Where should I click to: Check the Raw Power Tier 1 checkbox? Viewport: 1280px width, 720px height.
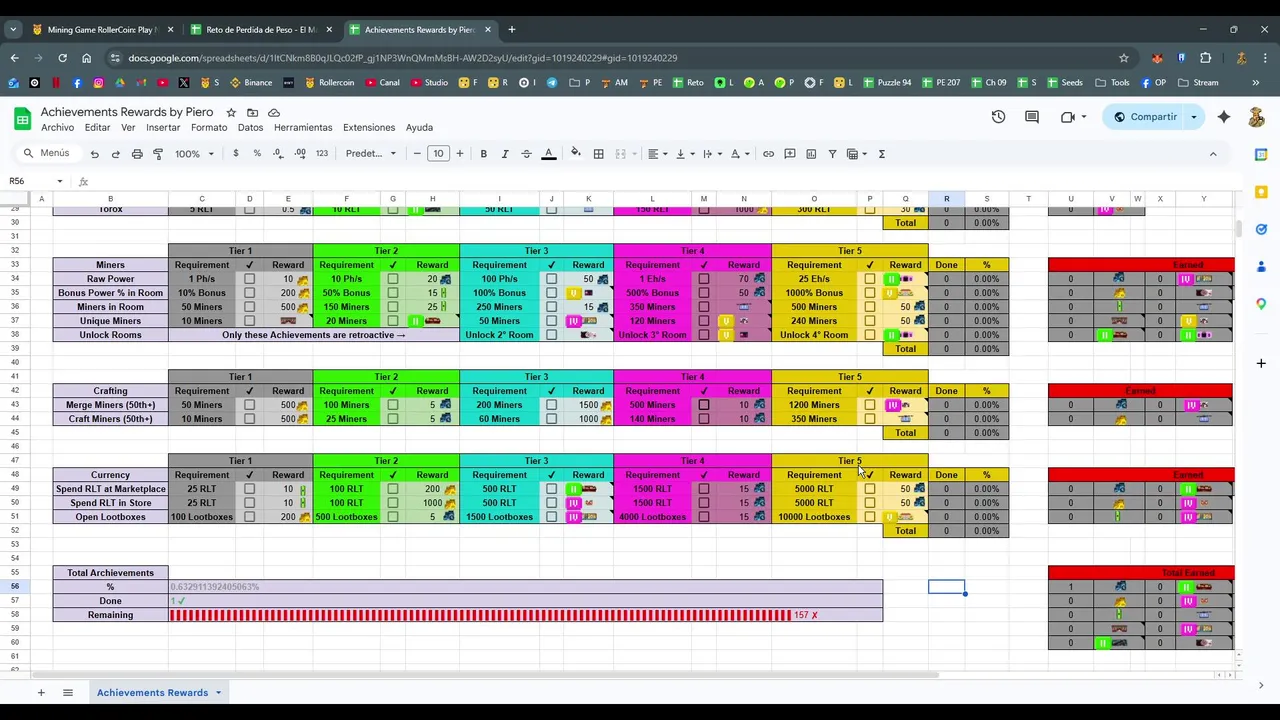pyautogui.click(x=249, y=279)
